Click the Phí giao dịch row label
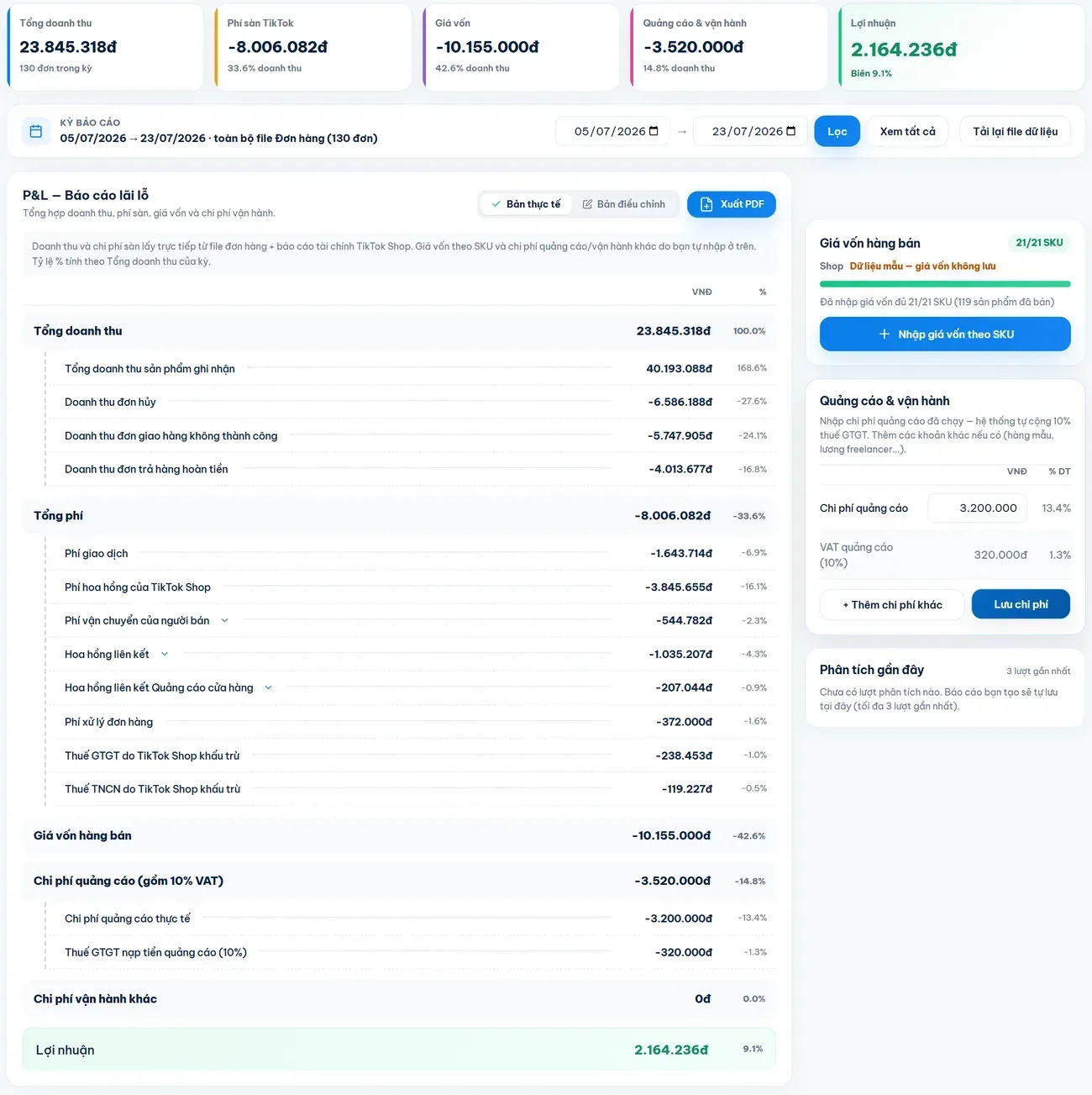Screen dimensions: 1092x1095 coord(97,554)
